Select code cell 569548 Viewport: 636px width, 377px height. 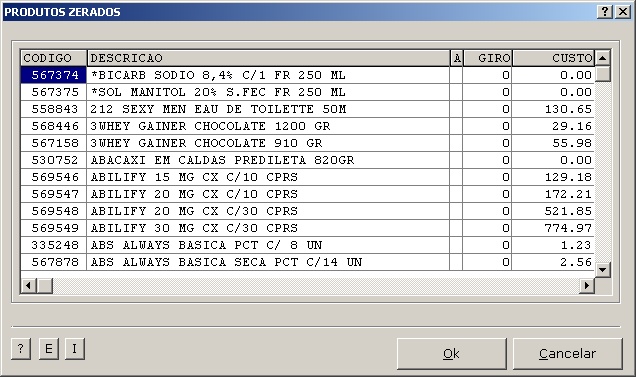pyautogui.click(x=54, y=211)
